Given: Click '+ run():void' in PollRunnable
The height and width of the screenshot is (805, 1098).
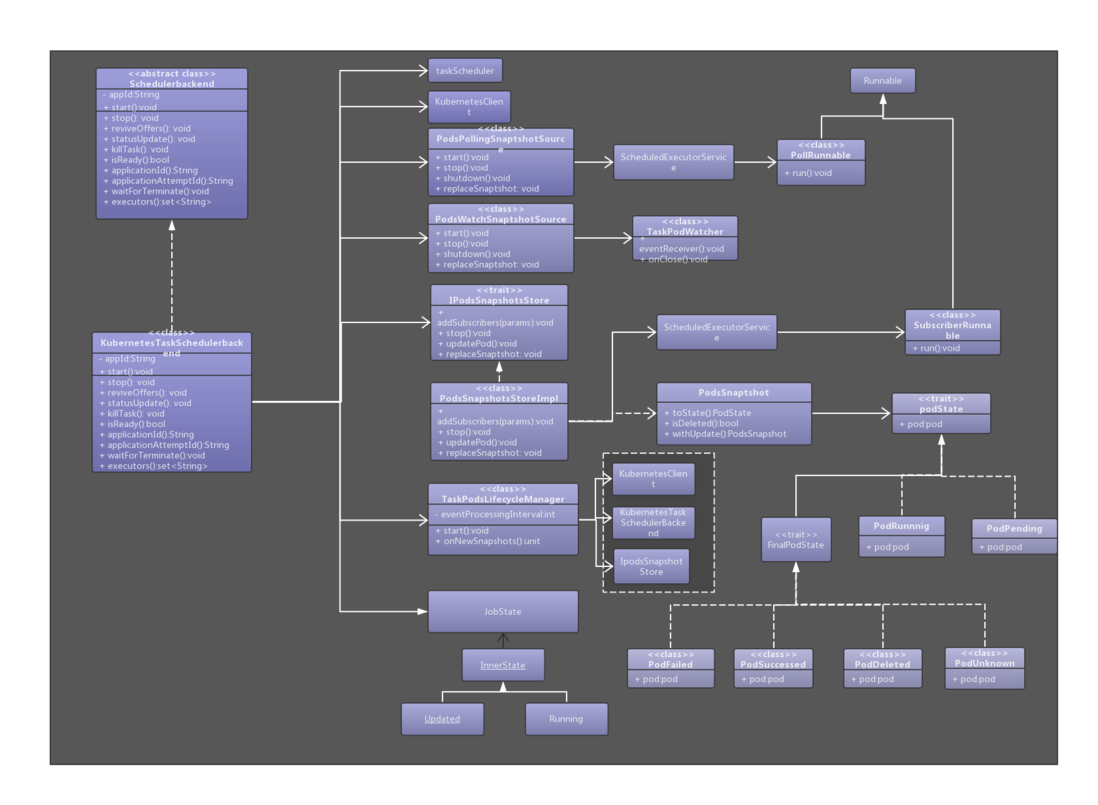Looking at the screenshot, I should point(808,173).
